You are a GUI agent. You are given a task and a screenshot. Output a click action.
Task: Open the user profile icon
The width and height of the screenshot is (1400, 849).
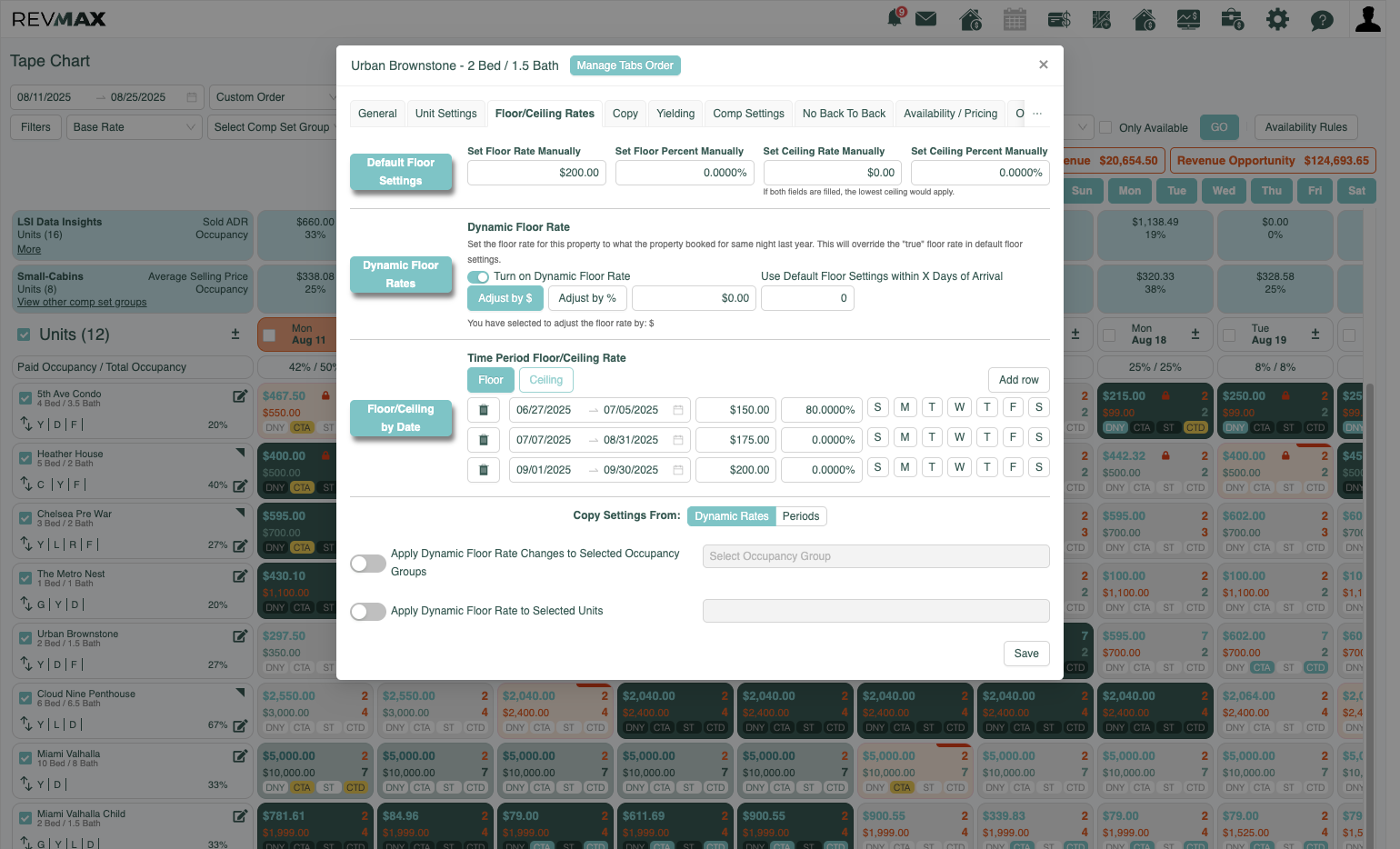[x=1368, y=19]
